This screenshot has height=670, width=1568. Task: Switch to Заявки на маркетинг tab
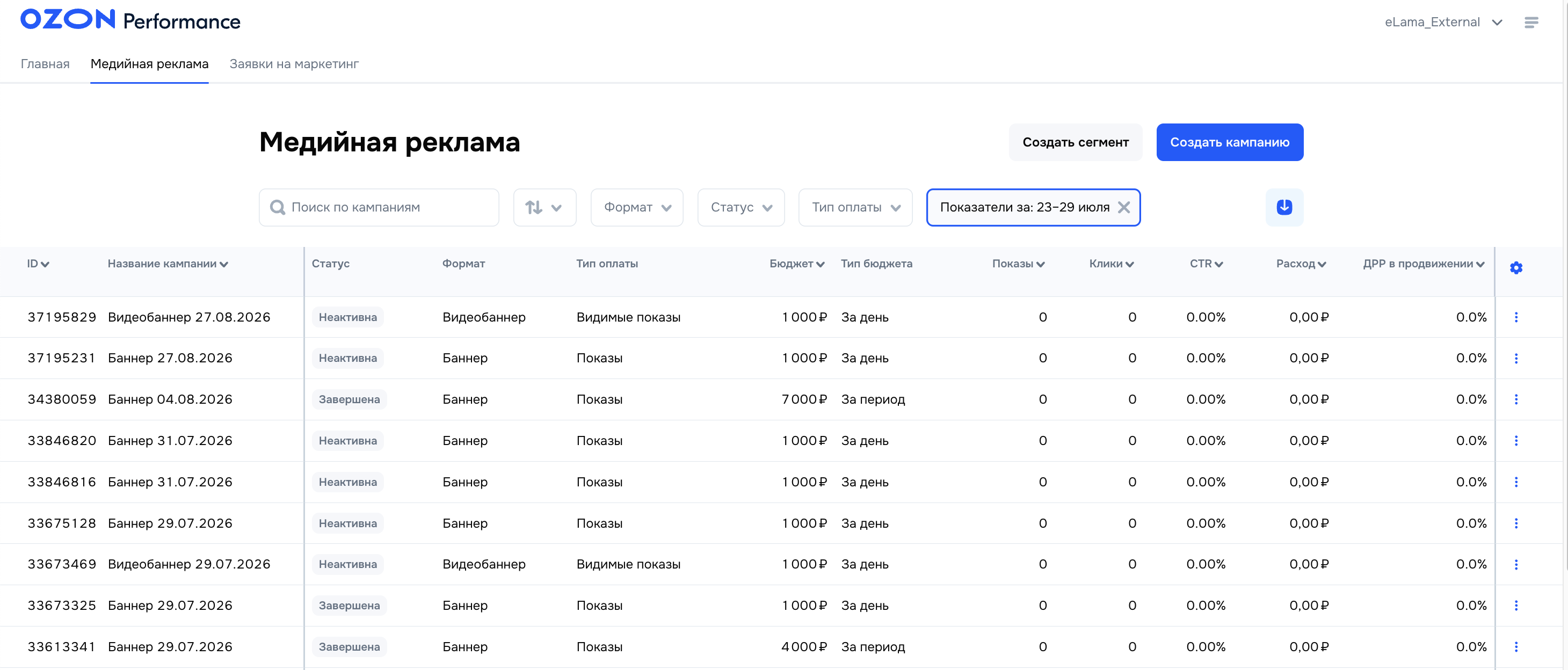(x=294, y=64)
